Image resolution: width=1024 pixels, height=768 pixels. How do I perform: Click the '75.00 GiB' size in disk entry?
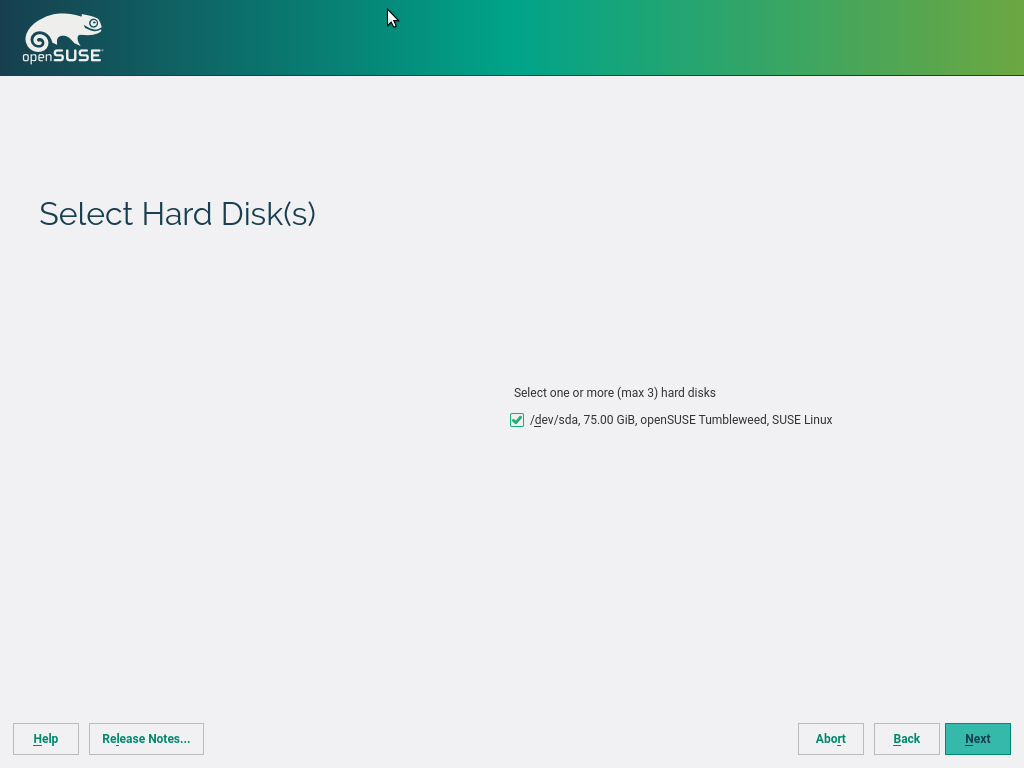(x=609, y=420)
